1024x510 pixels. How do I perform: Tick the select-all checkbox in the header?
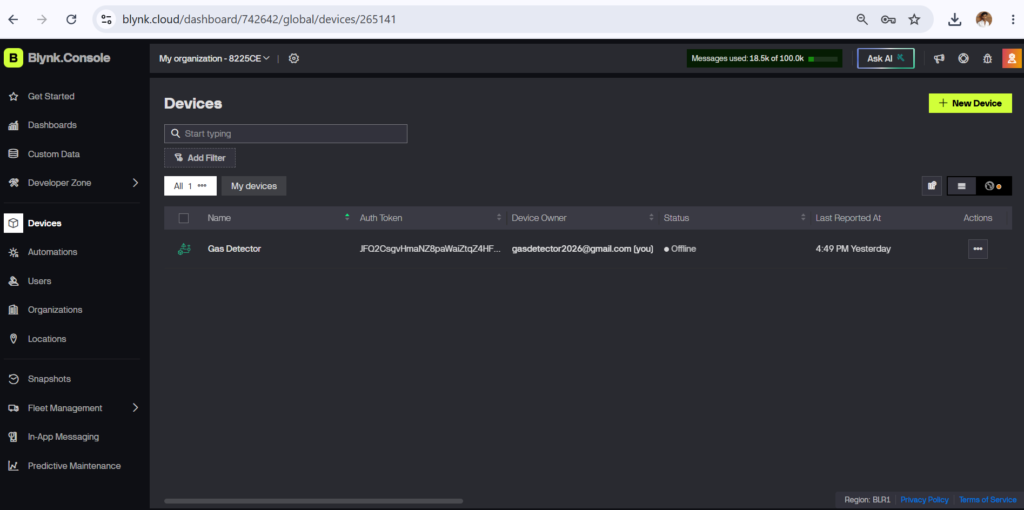point(184,218)
